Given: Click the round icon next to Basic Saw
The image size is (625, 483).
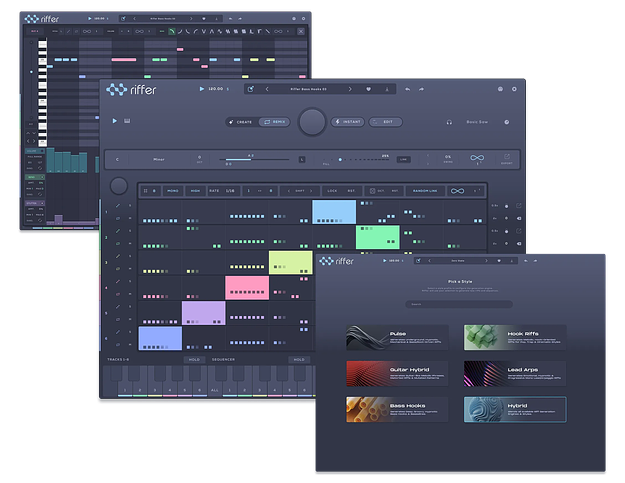Looking at the screenshot, I should [507, 122].
